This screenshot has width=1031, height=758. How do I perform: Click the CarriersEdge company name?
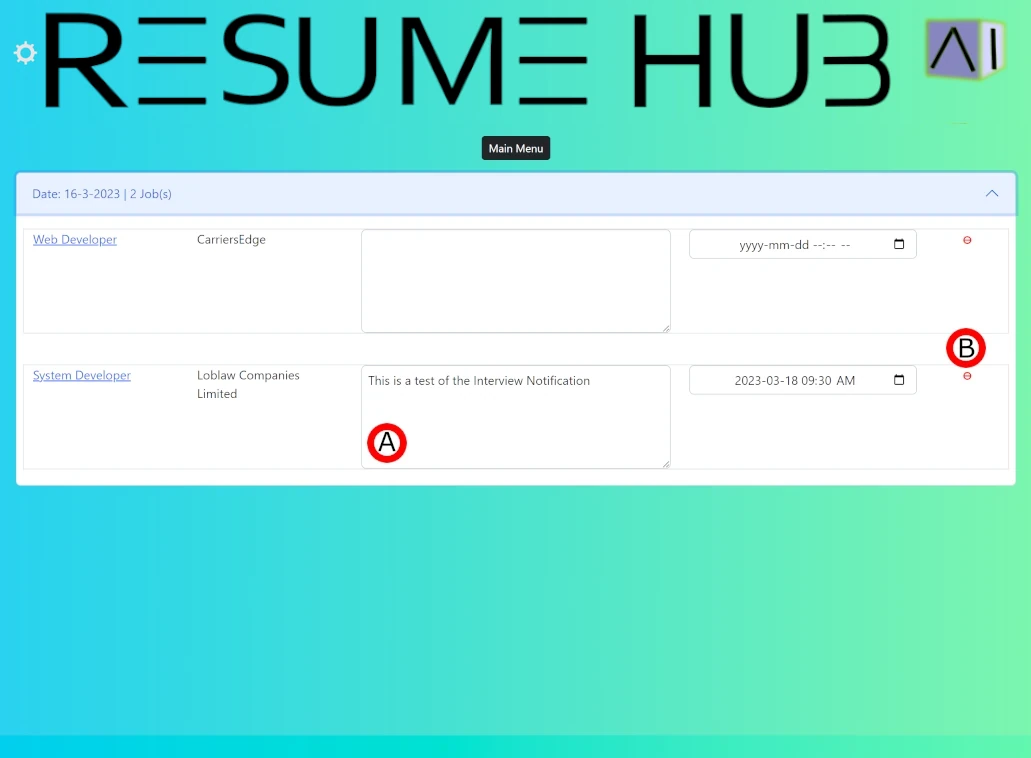point(231,240)
